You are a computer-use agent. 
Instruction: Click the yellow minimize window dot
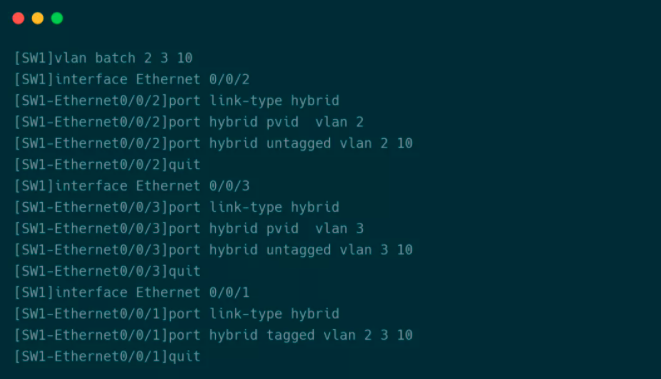pyautogui.click(x=38, y=19)
